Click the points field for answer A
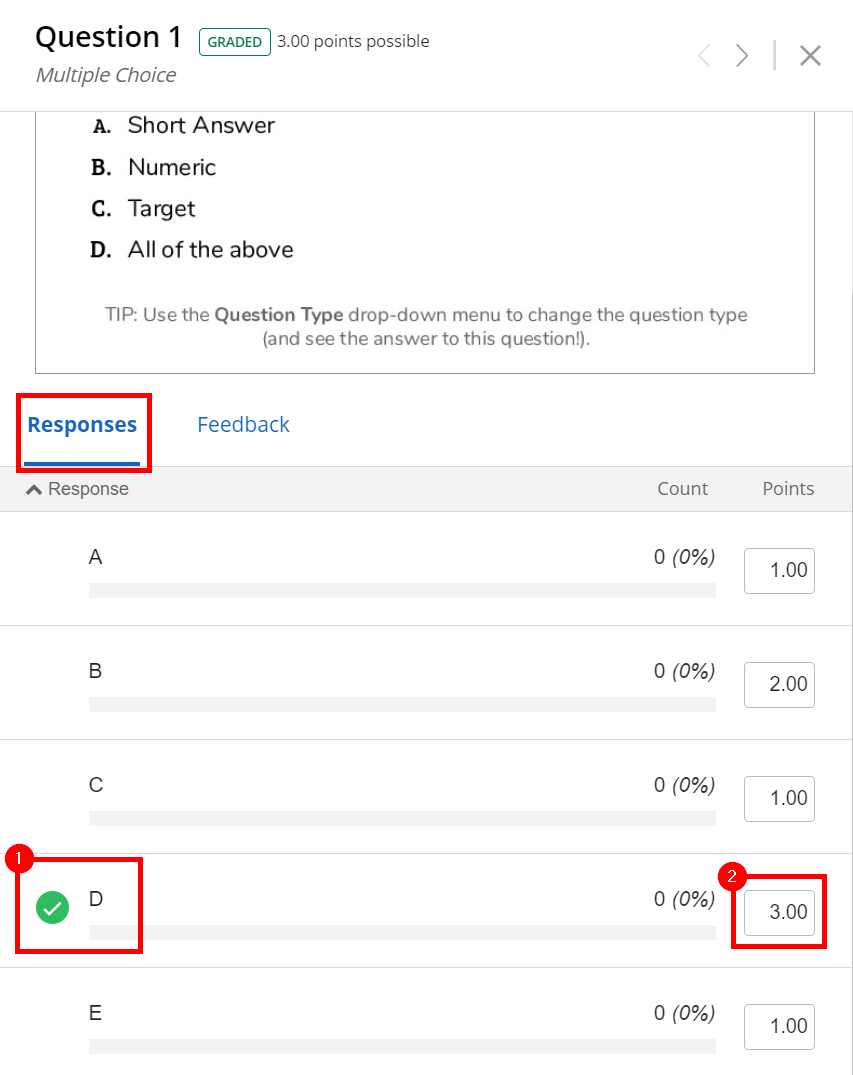The image size is (853, 1075). [779, 570]
